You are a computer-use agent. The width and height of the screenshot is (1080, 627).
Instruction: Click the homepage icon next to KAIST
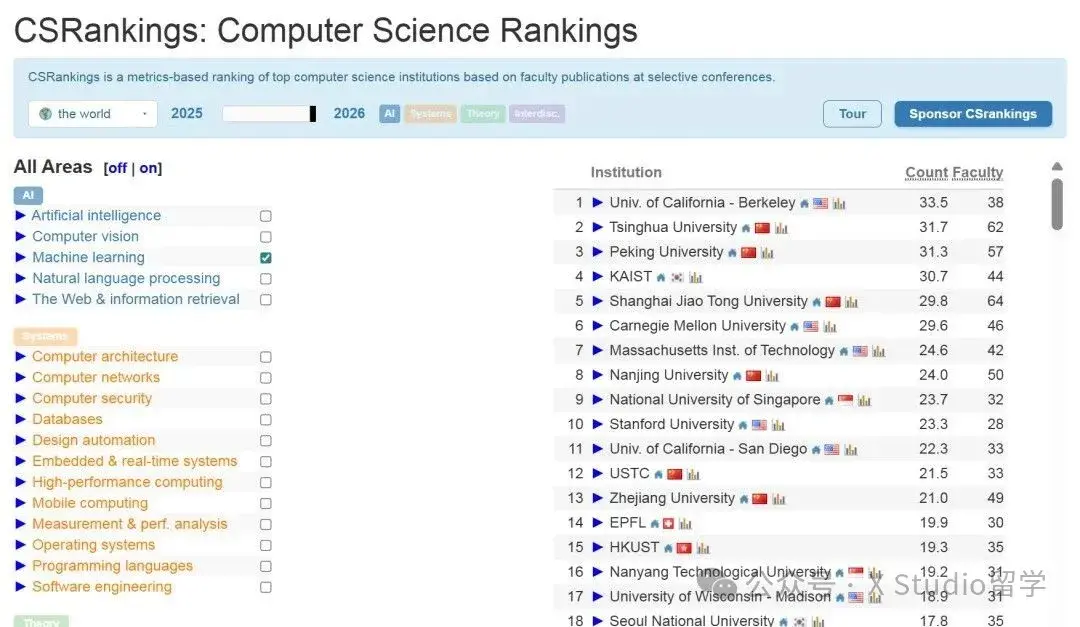[661, 278]
